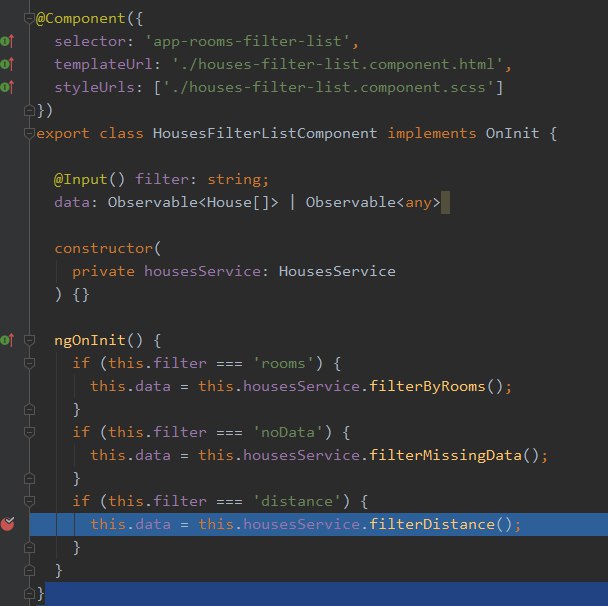Click the HousesFilterListComponent class name

point(265,133)
